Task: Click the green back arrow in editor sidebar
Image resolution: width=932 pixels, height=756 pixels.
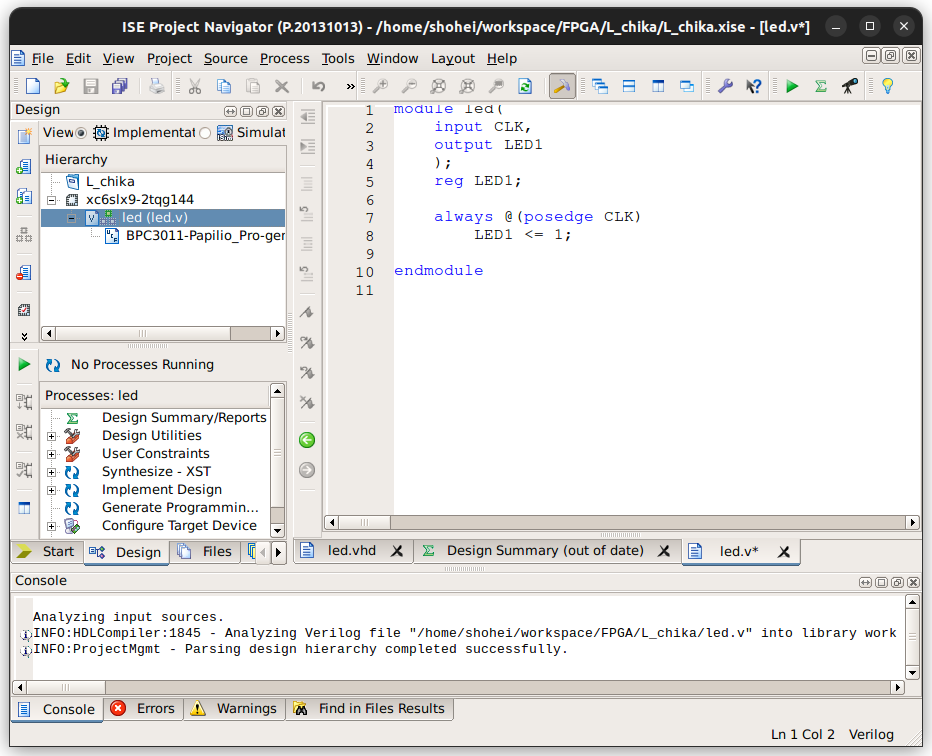Action: coord(307,440)
